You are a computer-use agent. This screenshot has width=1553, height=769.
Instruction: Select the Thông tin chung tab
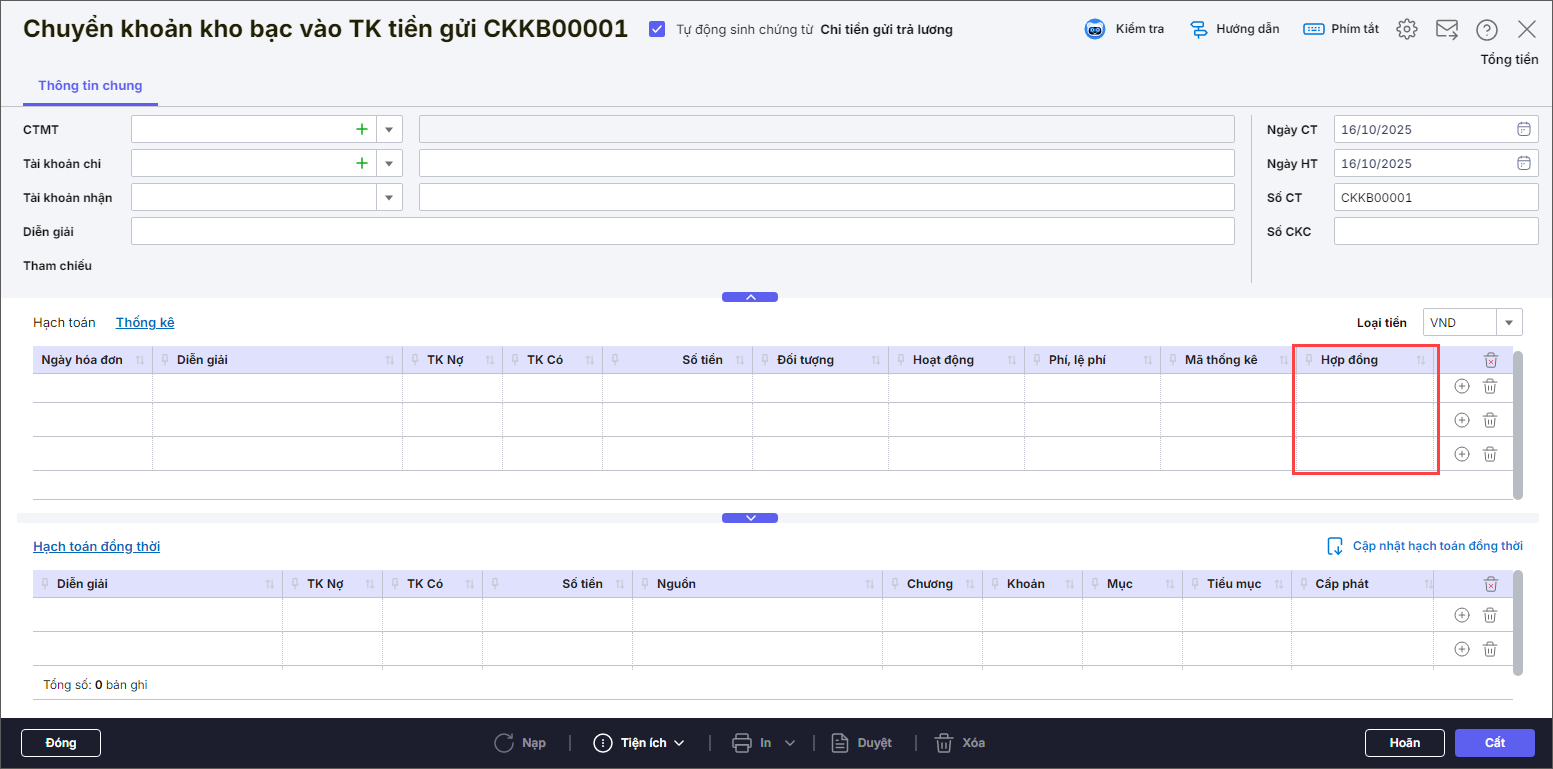[x=90, y=86]
